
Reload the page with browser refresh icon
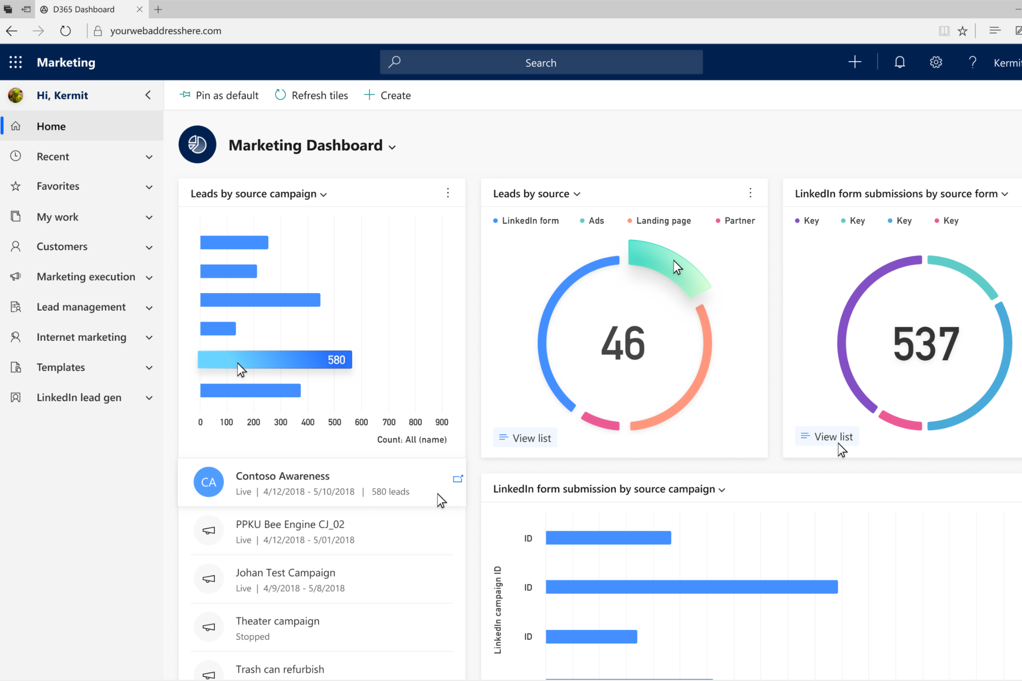pos(65,31)
